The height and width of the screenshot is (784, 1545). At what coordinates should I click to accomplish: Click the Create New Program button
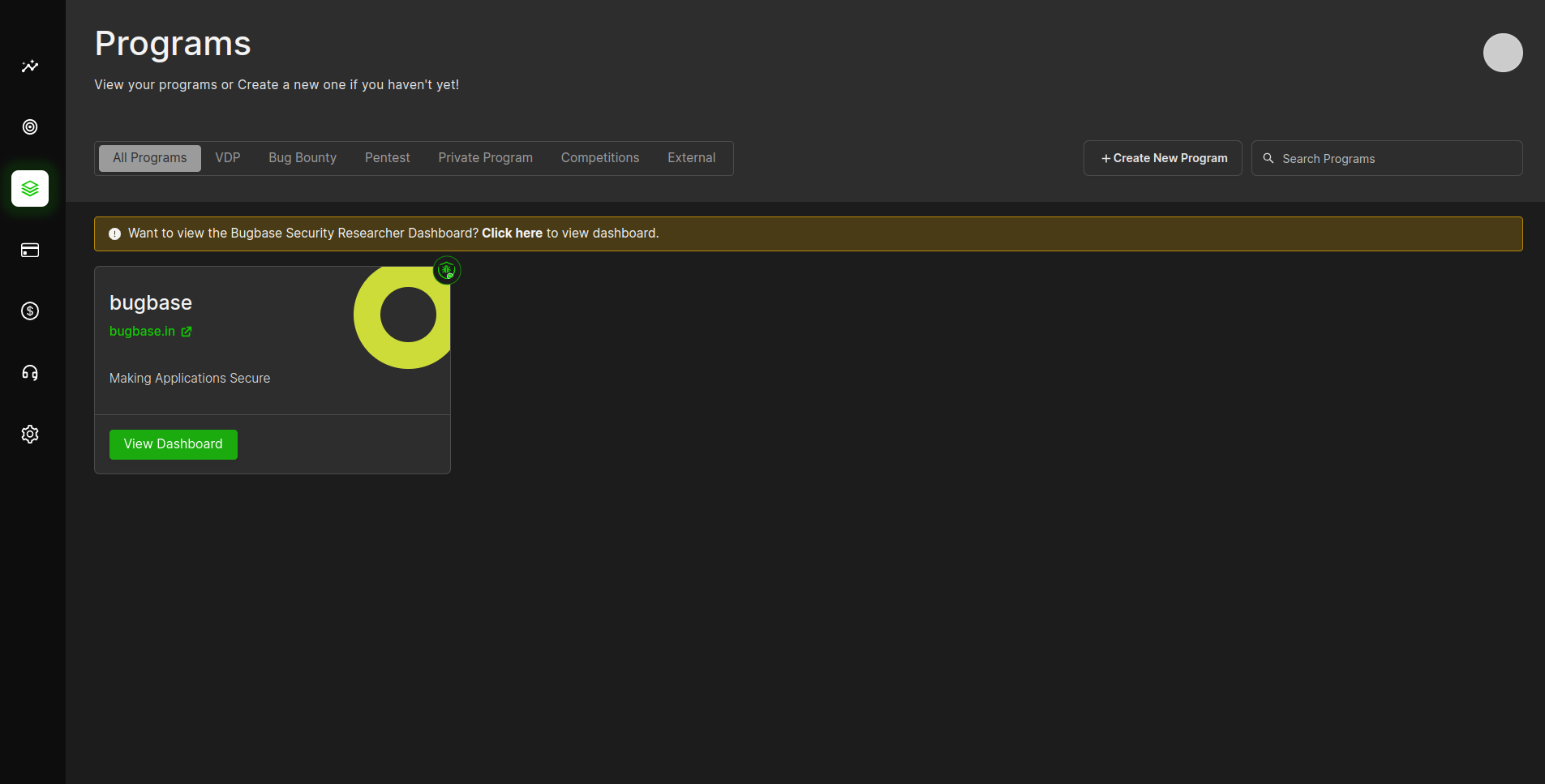pos(1163,158)
